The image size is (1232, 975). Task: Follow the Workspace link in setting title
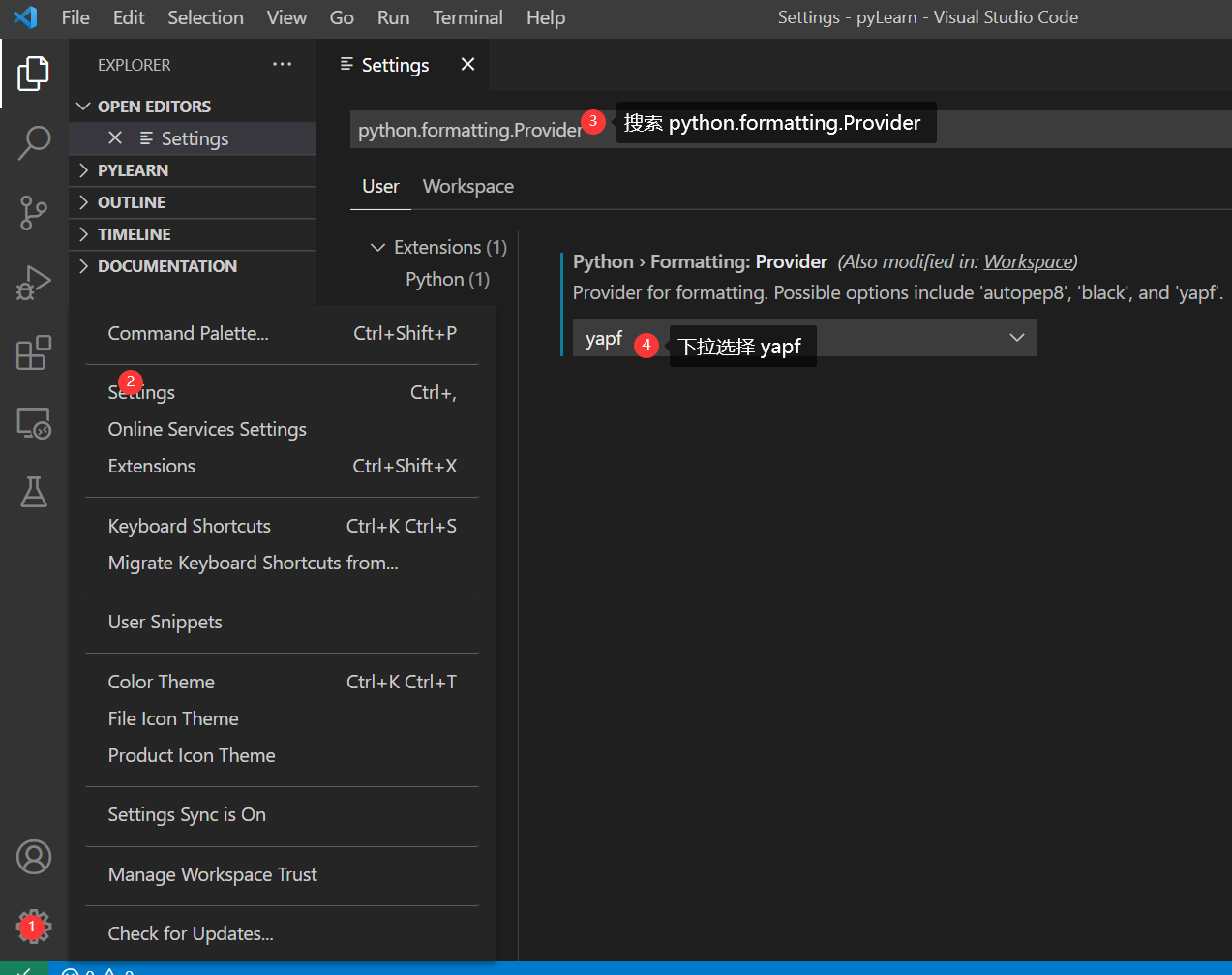[1028, 261]
